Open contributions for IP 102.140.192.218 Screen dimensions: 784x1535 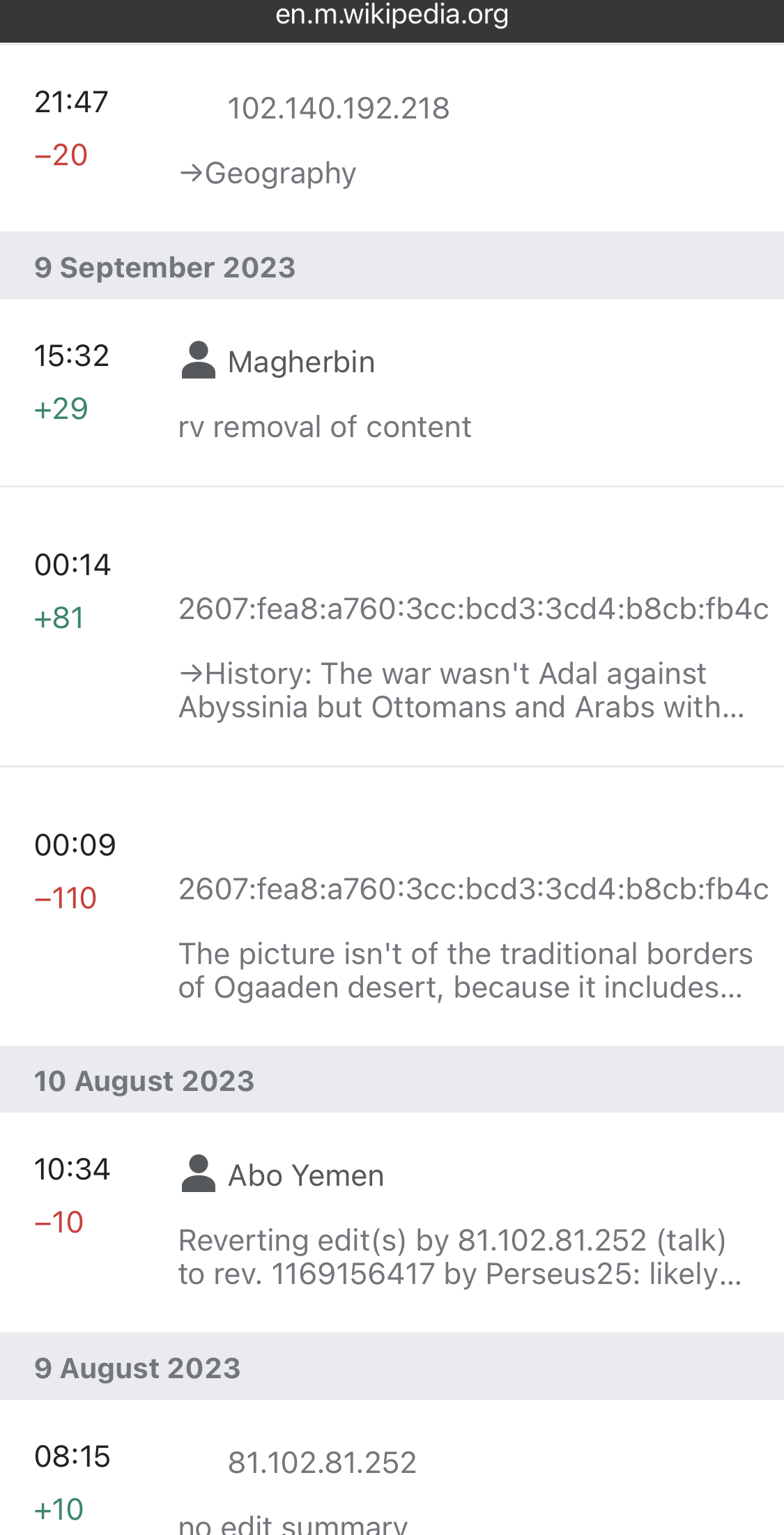[339, 108]
